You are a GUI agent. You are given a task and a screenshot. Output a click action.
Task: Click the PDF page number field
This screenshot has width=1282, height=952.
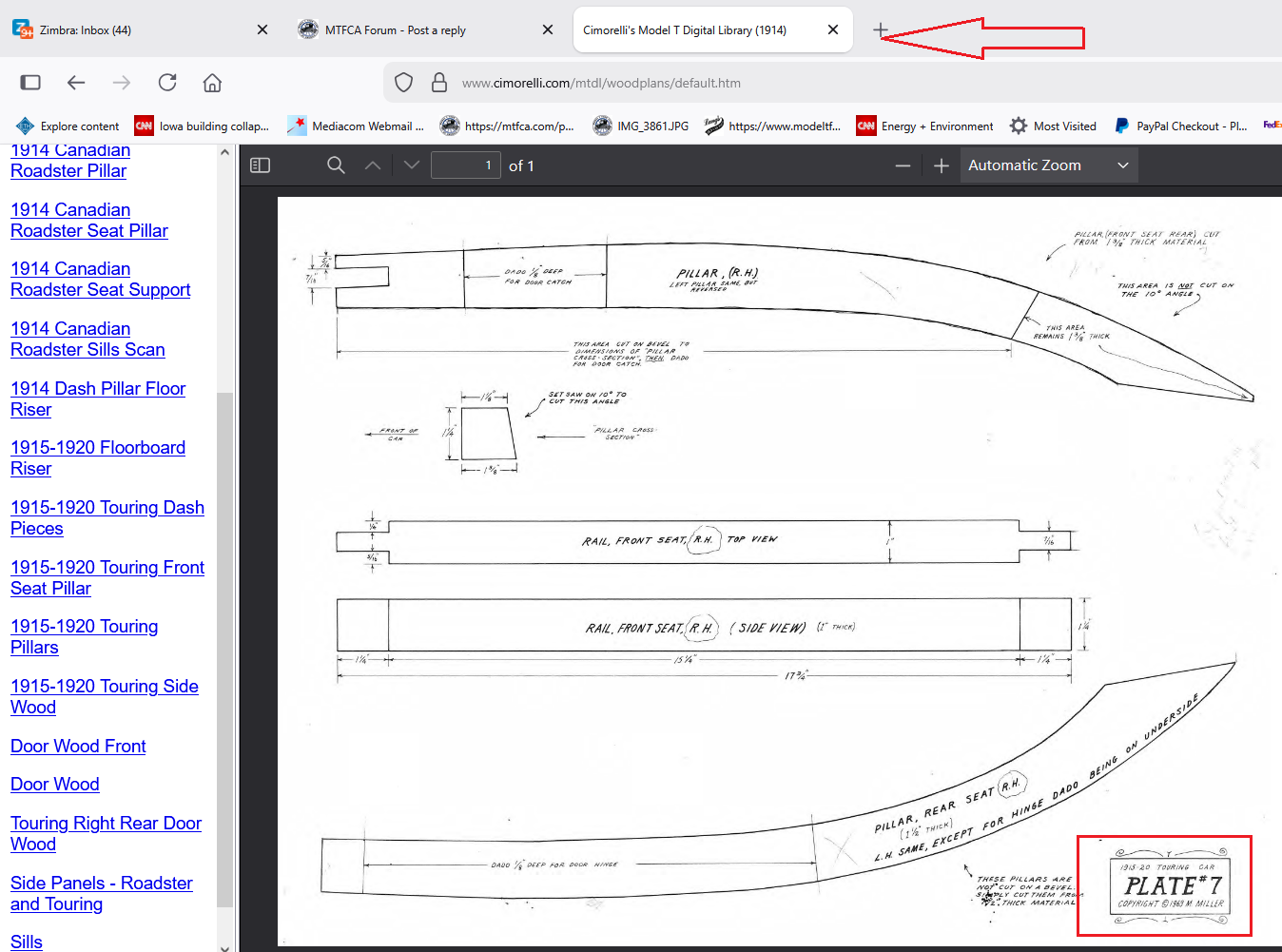point(465,165)
